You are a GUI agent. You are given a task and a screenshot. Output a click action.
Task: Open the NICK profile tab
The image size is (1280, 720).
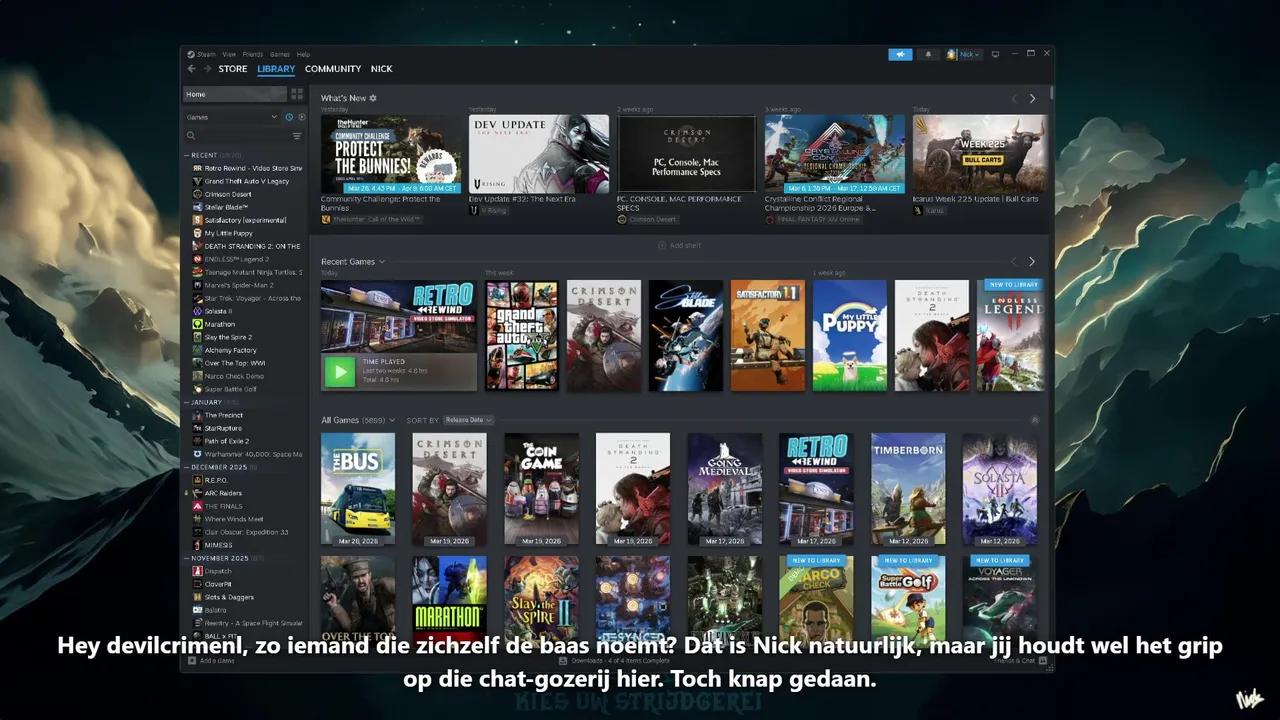point(381,69)
